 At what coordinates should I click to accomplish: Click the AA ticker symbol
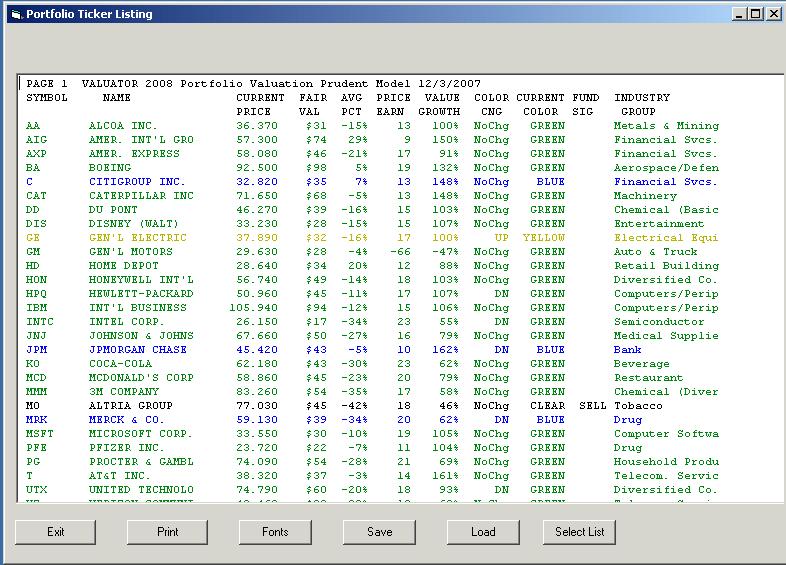pyautogui.click(x=33, y=126)
